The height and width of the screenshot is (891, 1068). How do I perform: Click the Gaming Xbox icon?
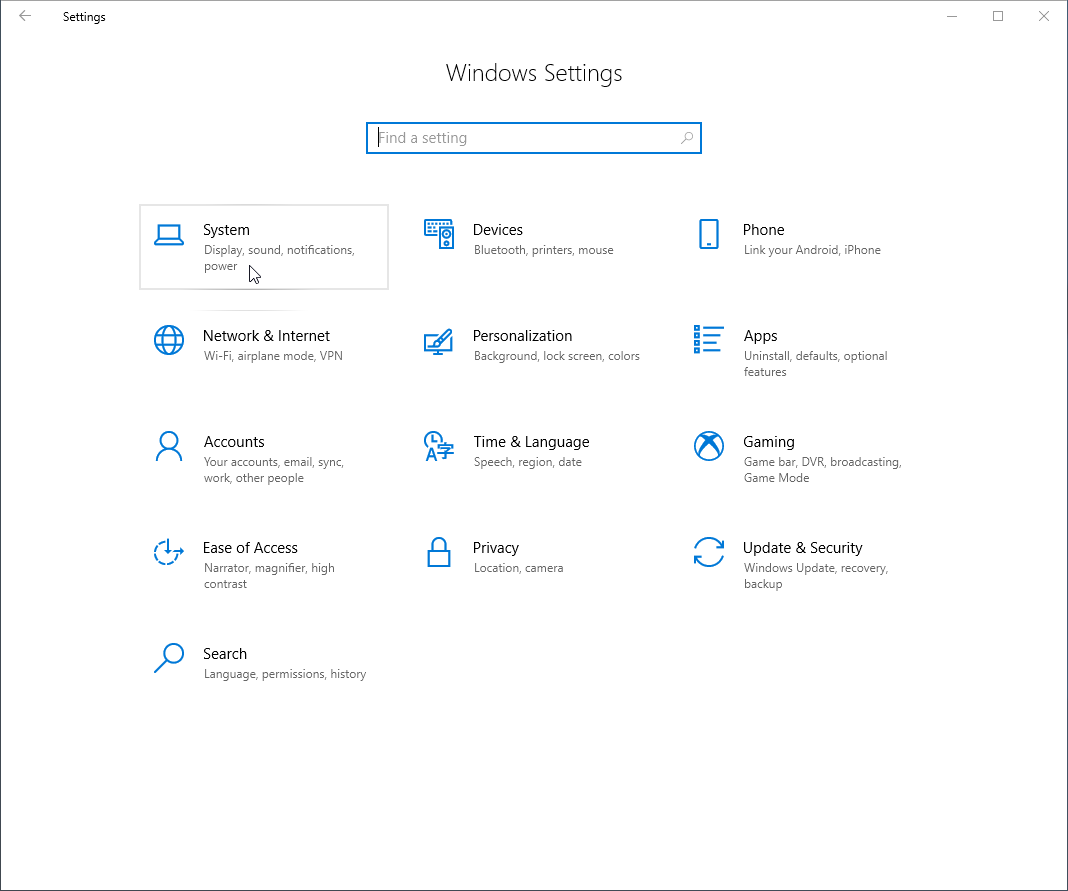coord(708,446)
